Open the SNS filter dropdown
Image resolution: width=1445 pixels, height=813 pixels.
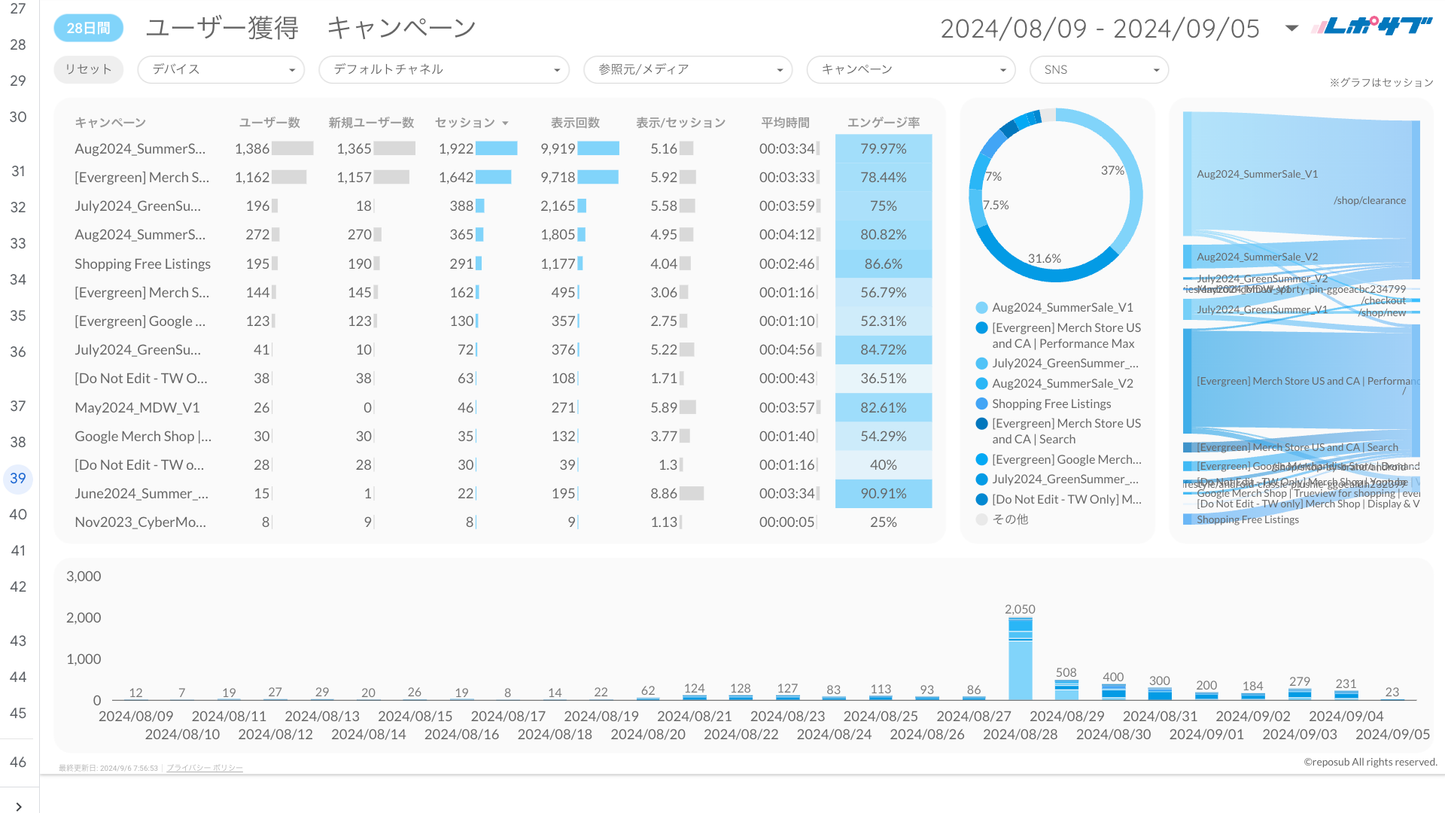[1098, 70]
